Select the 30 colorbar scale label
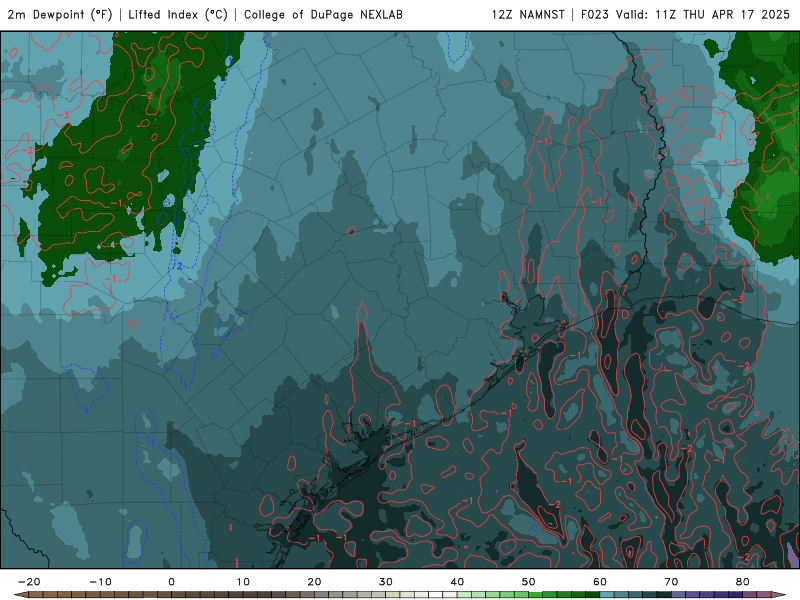The height and width of the screenshot is (600, 800). coord(386,582)
